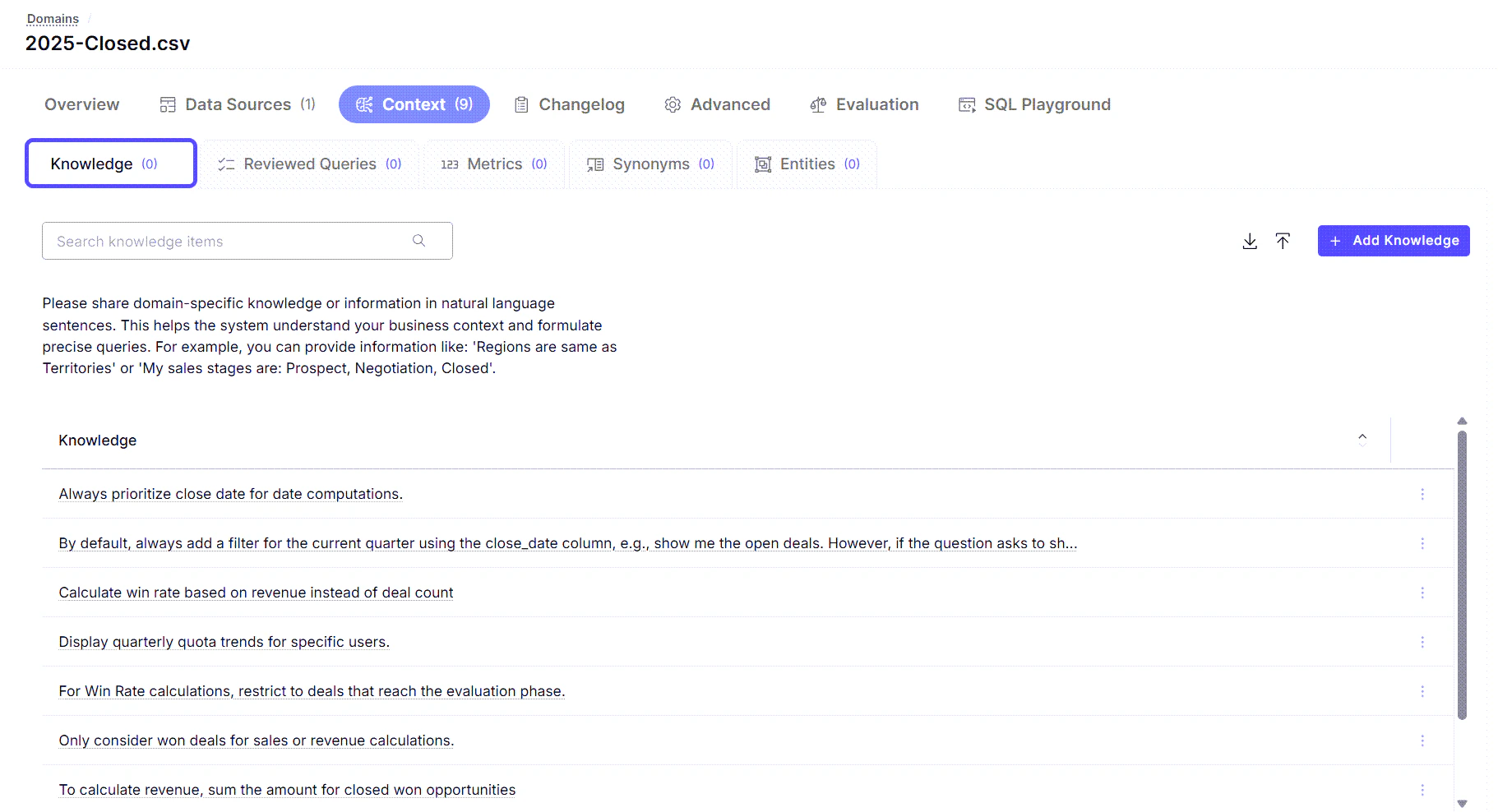Click the Data Sources grid icon

tap(168, 104)
